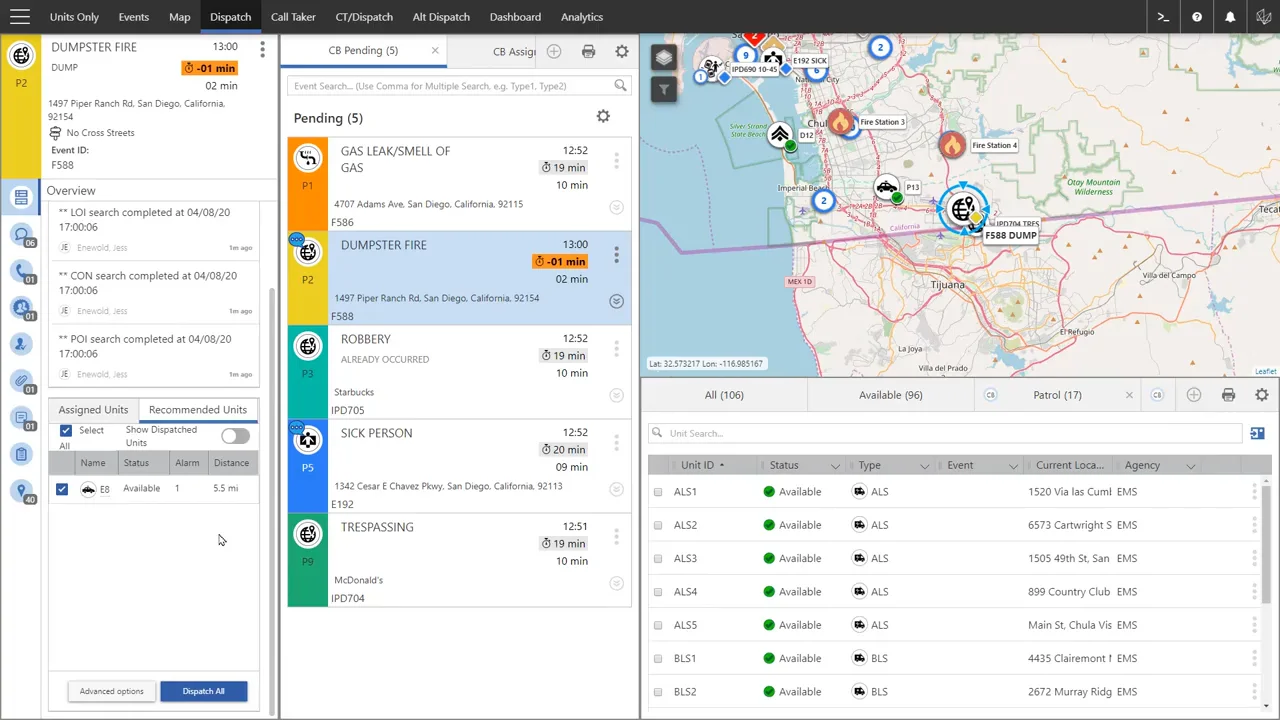
Task: Click the Dispatch All button
Action: [204, 691]
